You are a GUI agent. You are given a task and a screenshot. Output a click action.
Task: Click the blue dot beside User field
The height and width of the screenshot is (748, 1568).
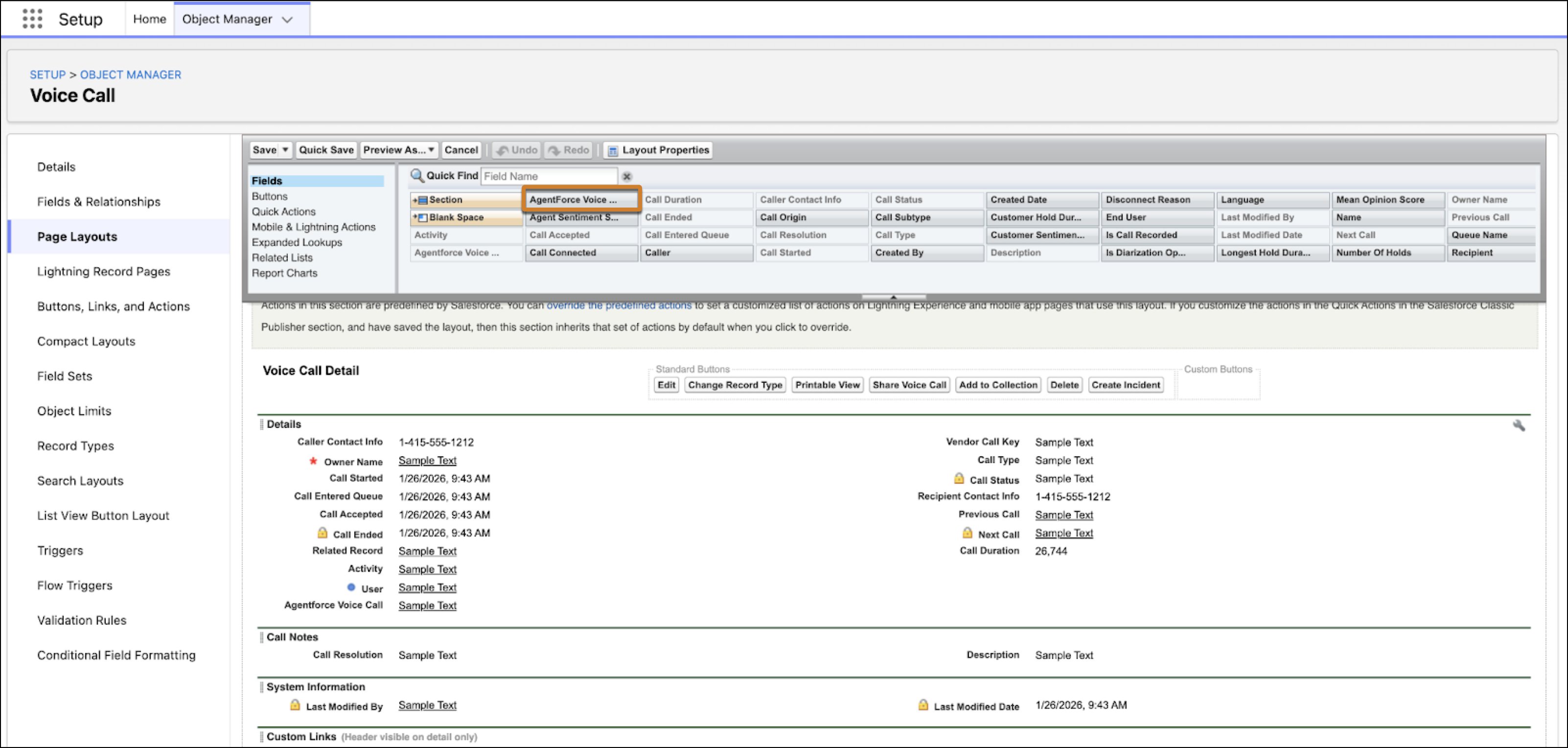coord(351,587)
